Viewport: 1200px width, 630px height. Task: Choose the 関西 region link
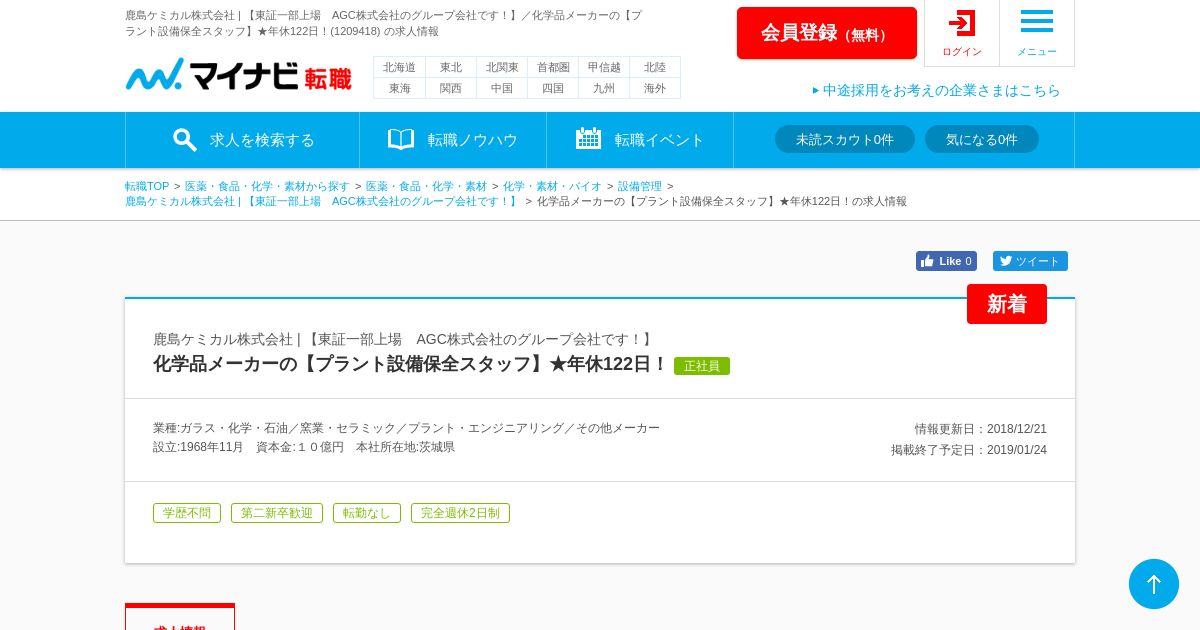pyautogui.click(x=451, y=88)
